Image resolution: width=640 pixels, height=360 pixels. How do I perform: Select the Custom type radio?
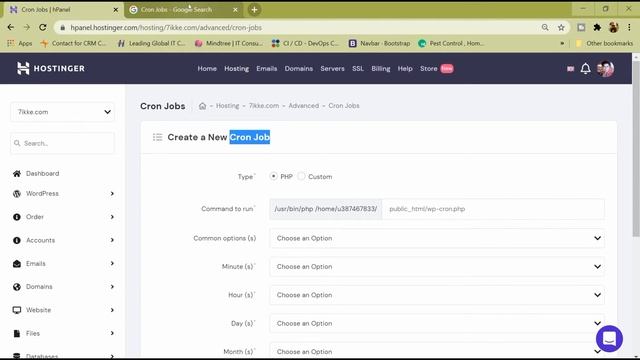pyautogui.click(x=301, y=176)
